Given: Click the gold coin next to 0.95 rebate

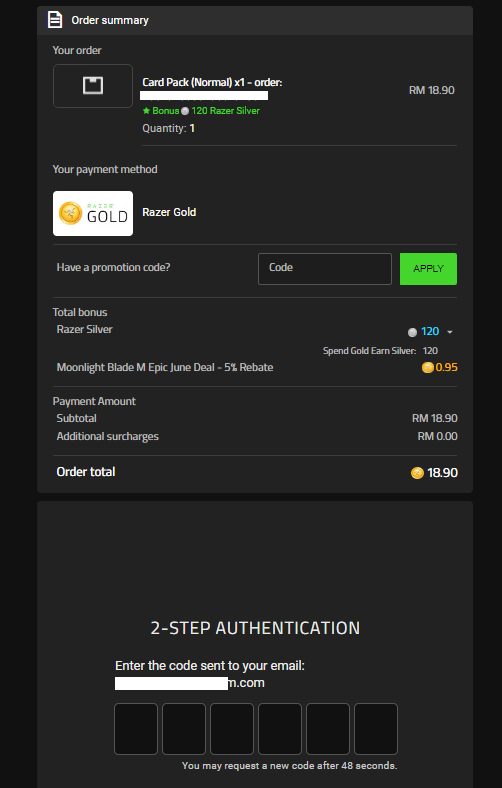Looking at the screenshot, I should tap(428, 367).
